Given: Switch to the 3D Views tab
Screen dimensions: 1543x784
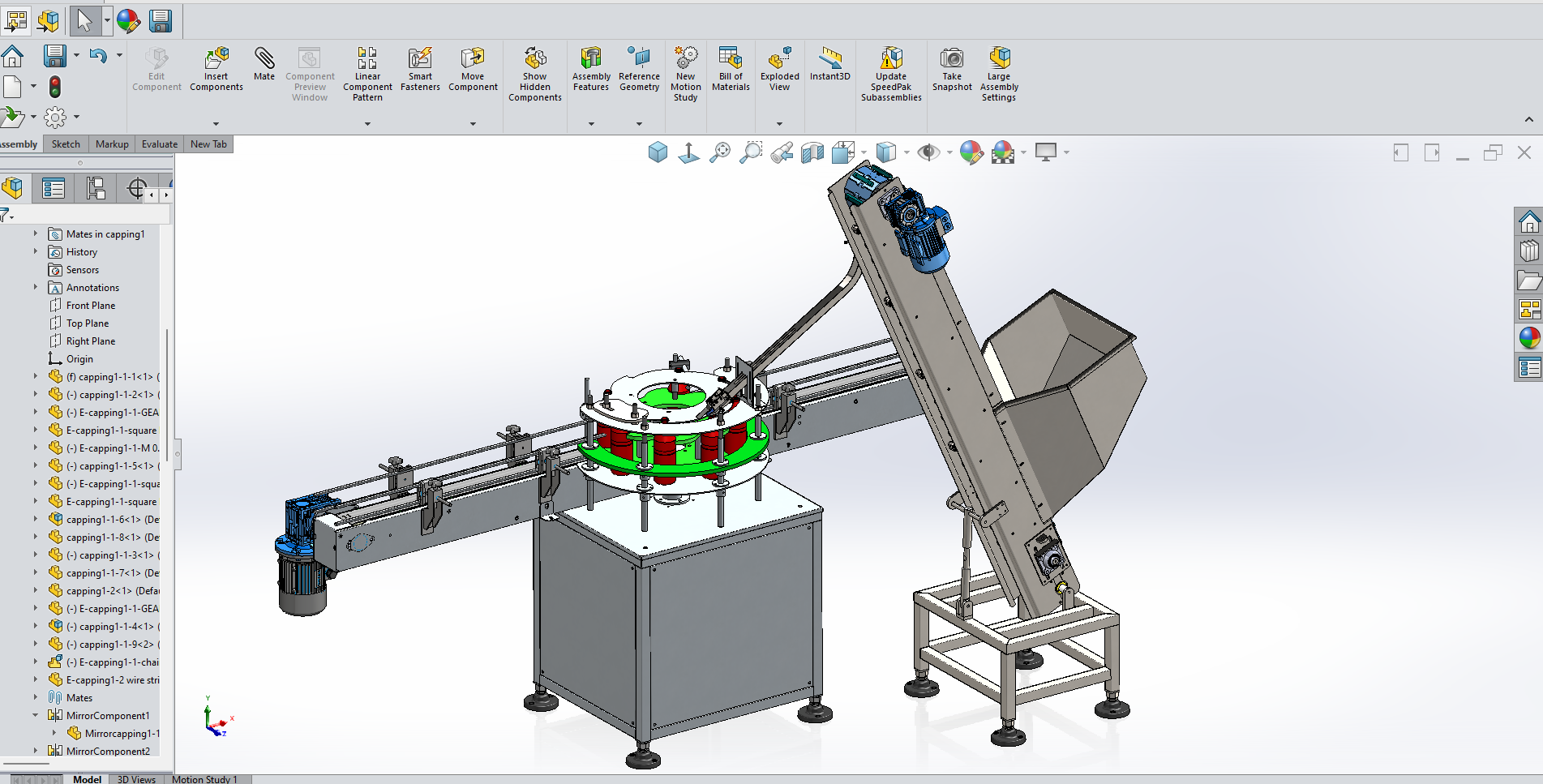Looking at the screenshot, I should click(136, 779).
